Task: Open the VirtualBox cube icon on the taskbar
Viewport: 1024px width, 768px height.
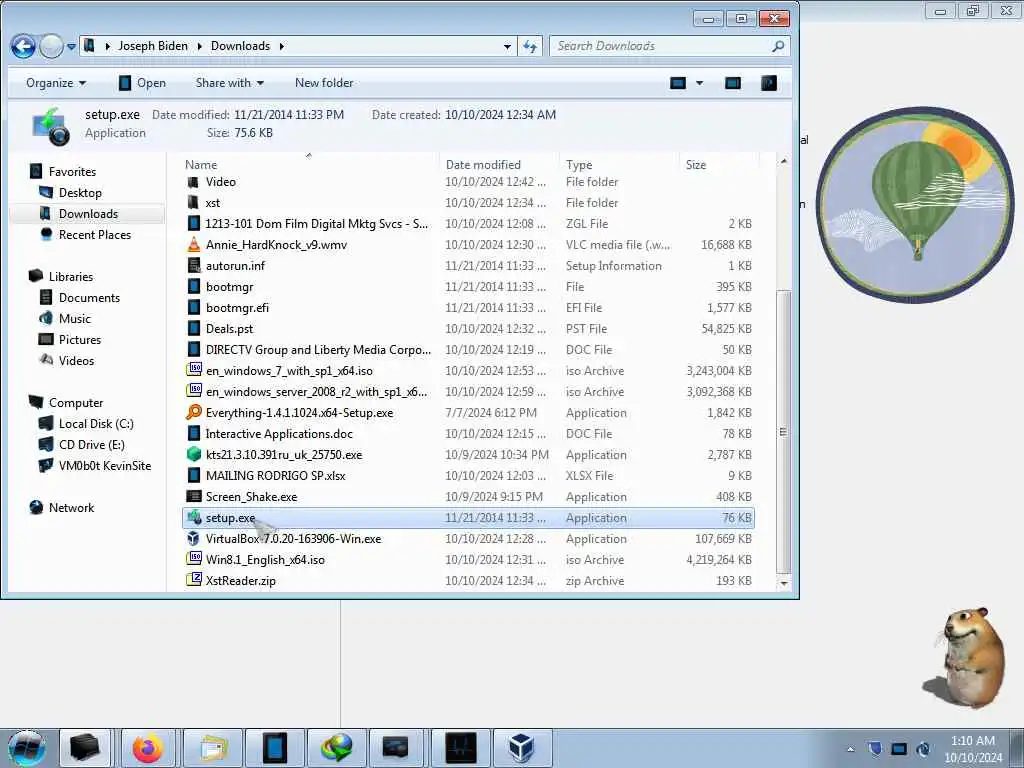Action: pos(521,748)
